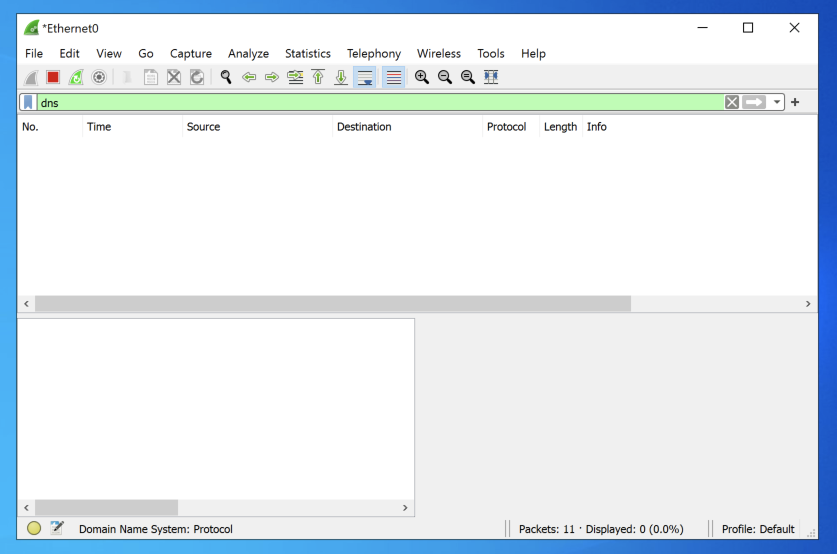837x554 pixels.
Task: Click Go to specified packet icon
Action: coord(295,77)
